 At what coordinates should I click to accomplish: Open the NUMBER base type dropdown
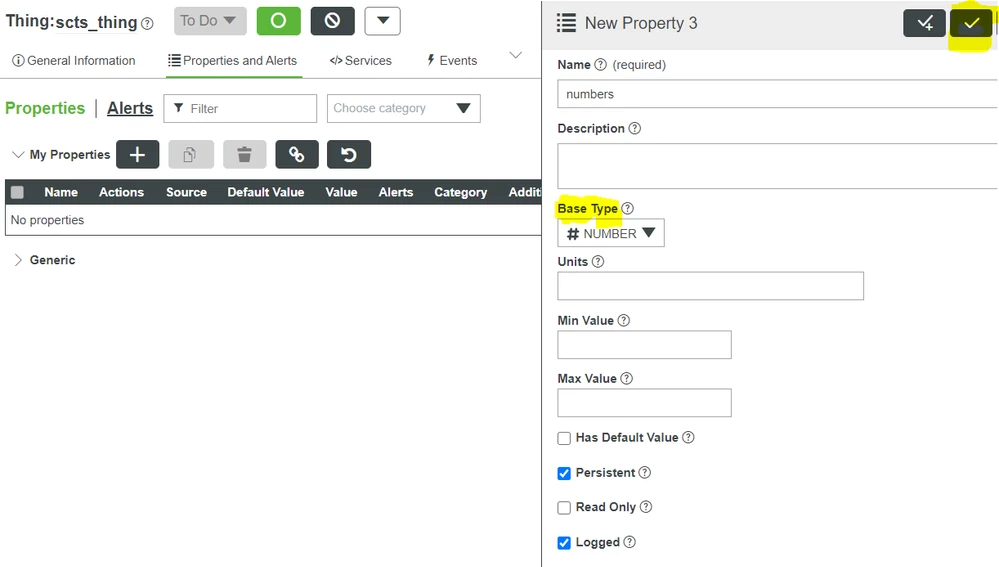(x=611, y=233)
